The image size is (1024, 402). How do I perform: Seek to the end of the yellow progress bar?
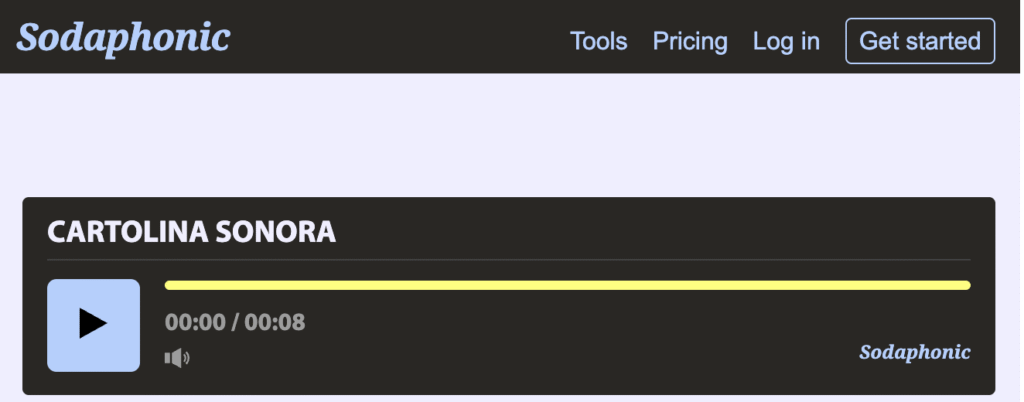(968, 285)
